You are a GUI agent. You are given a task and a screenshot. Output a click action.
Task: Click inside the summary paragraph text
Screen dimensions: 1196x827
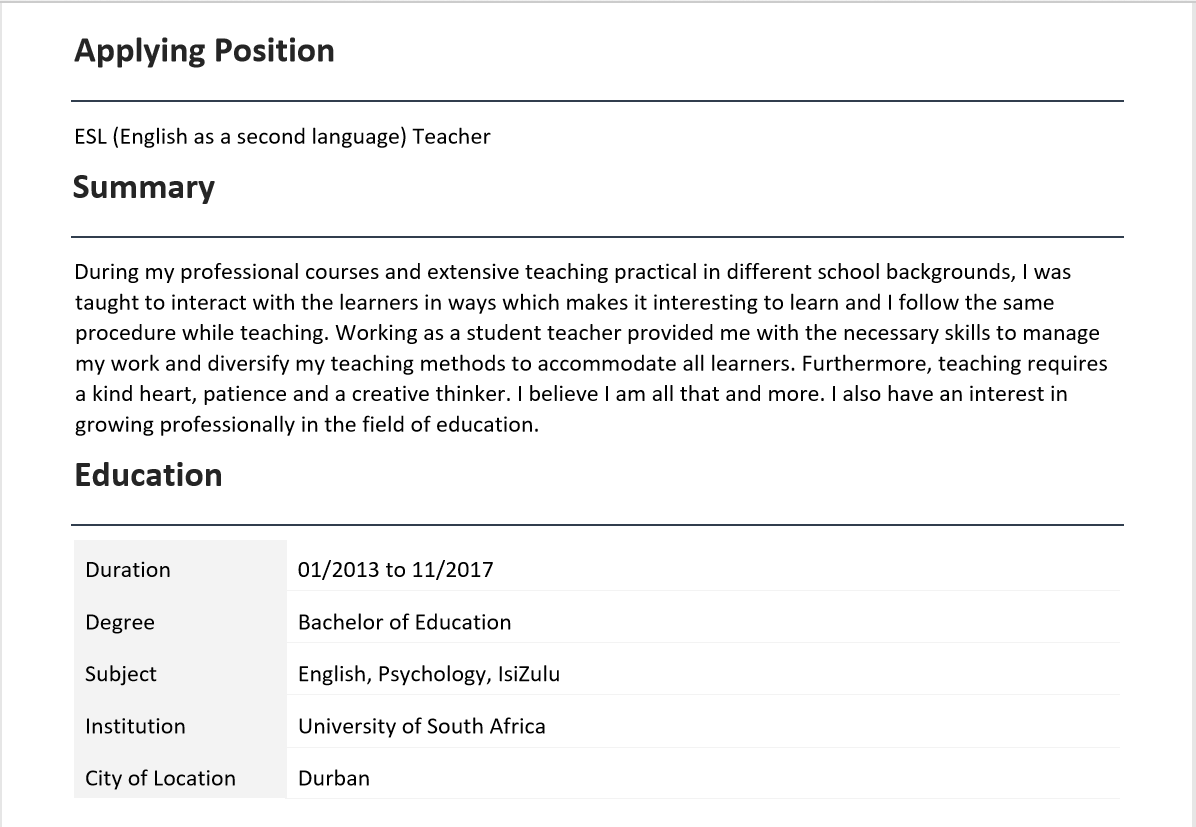click(x=590, y=348)
